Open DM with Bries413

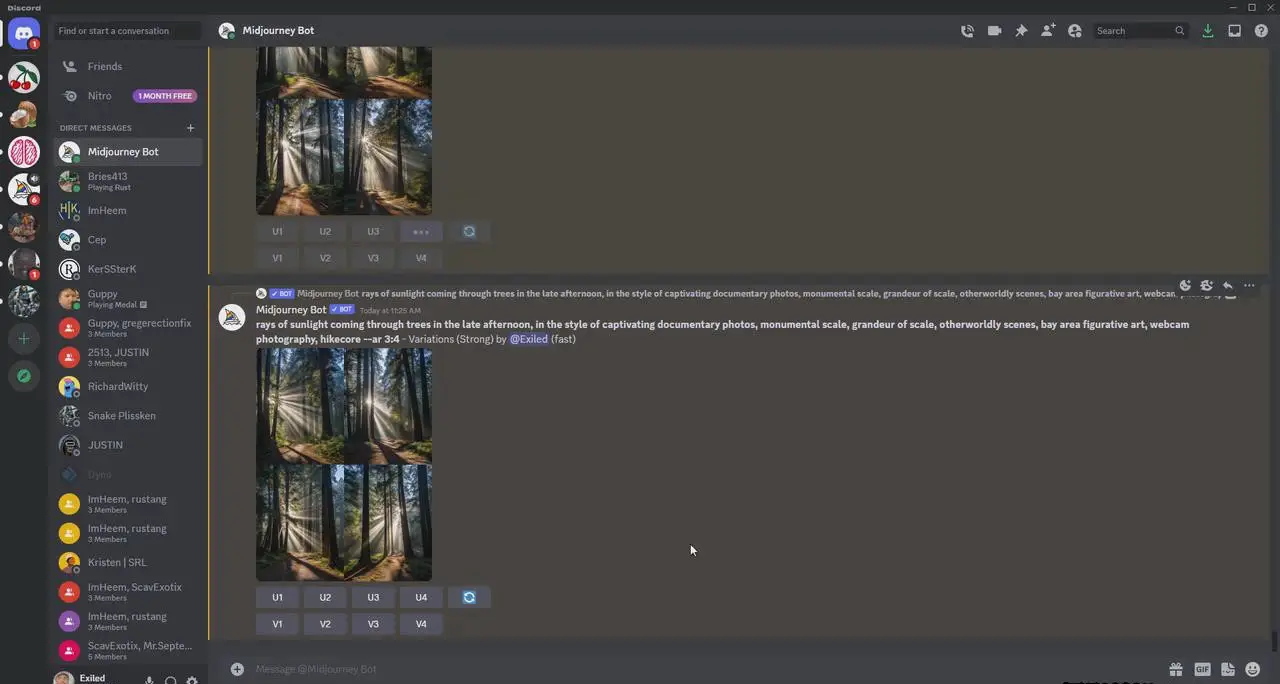tap(129, 181)
